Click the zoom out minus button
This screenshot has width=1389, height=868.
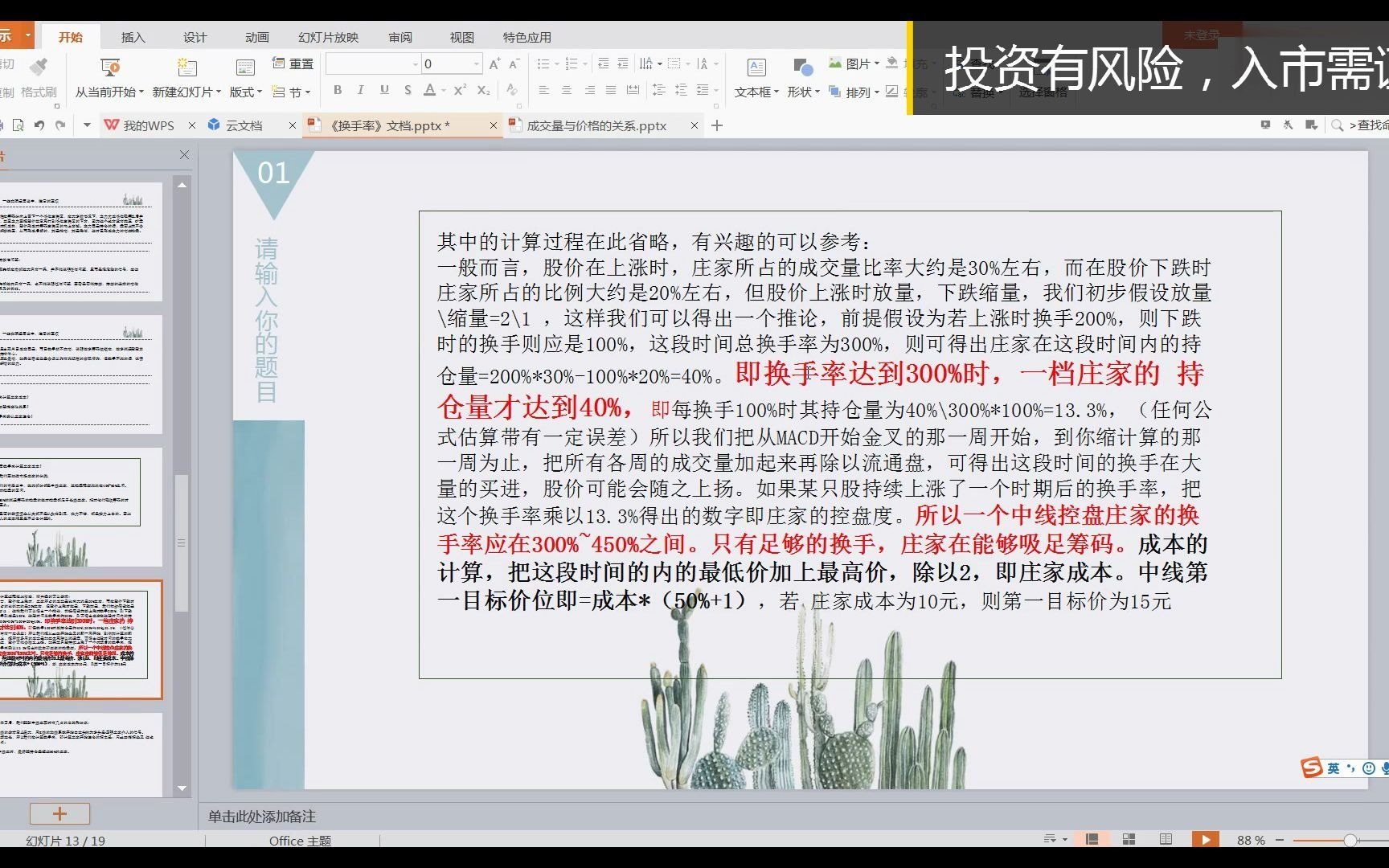click(x=1280, y=840)
